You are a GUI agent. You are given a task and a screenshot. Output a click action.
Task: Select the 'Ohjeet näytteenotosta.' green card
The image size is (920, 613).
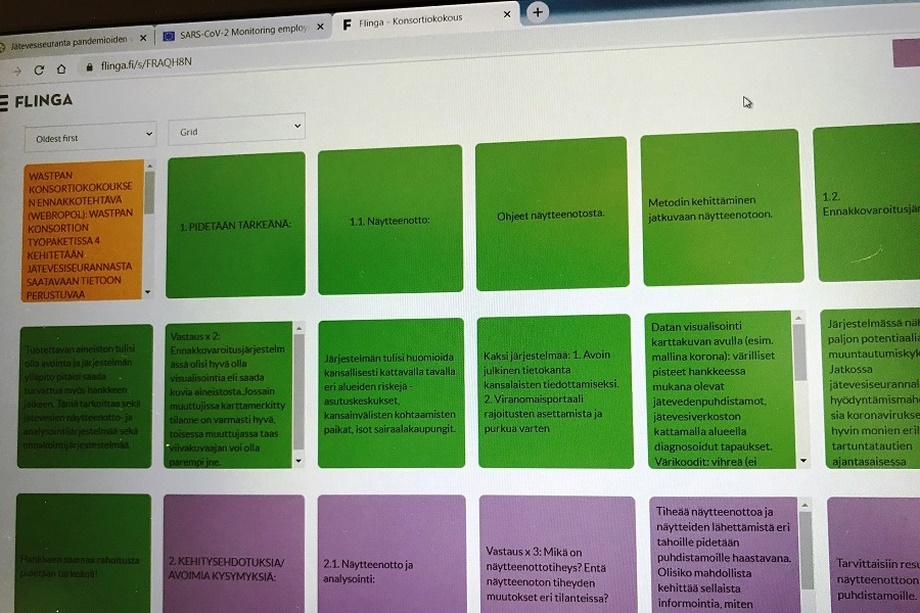[551, 214]
